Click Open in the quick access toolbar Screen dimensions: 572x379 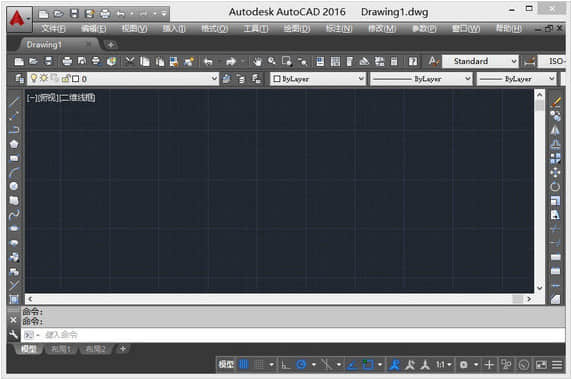(x=58, y=14)
